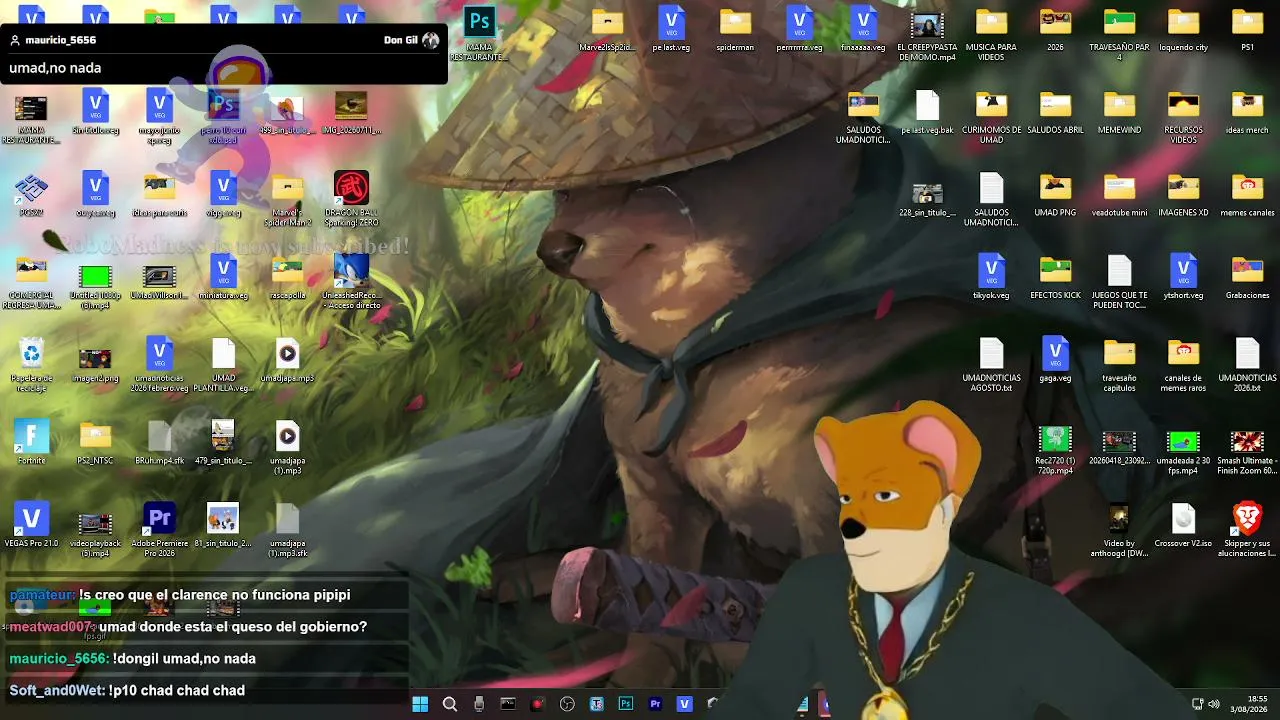
Task: Select the MEMEWIND folder
Action: 1119,111
